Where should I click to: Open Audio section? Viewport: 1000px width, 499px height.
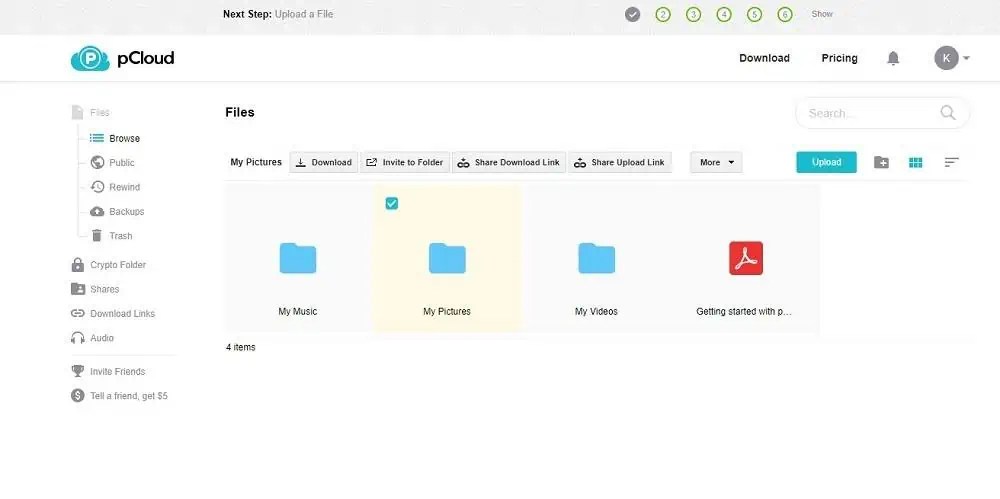102,338
